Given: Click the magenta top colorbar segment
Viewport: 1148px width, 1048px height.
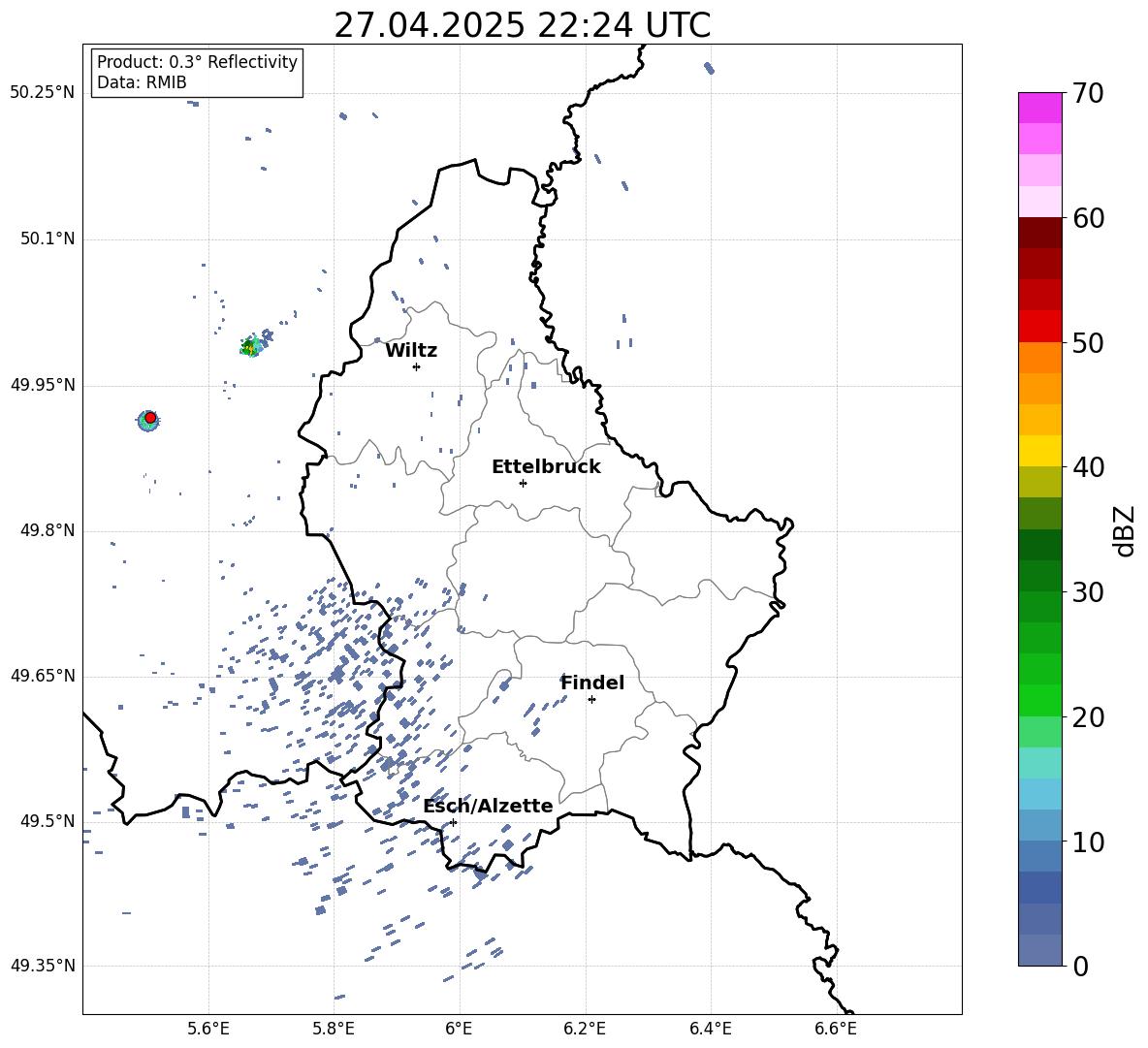Looking at the screenshot, I should click(x=1039, y=108).
